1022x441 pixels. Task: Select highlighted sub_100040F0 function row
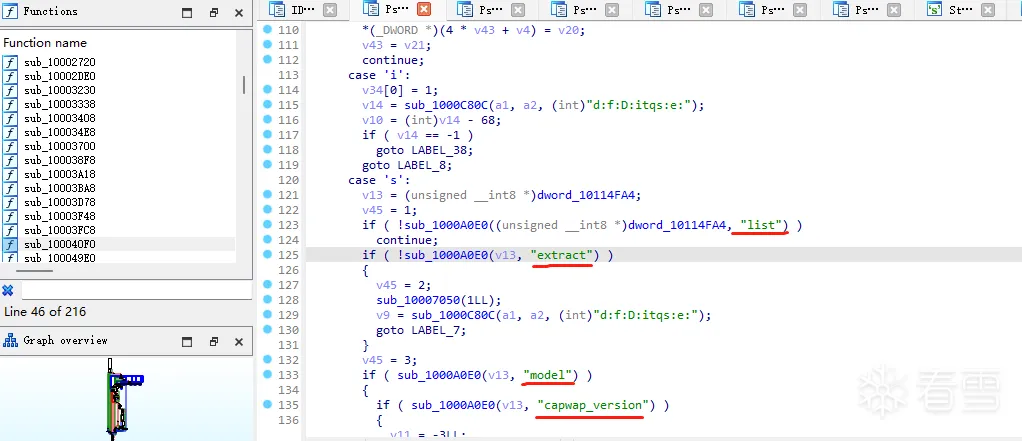117,244
